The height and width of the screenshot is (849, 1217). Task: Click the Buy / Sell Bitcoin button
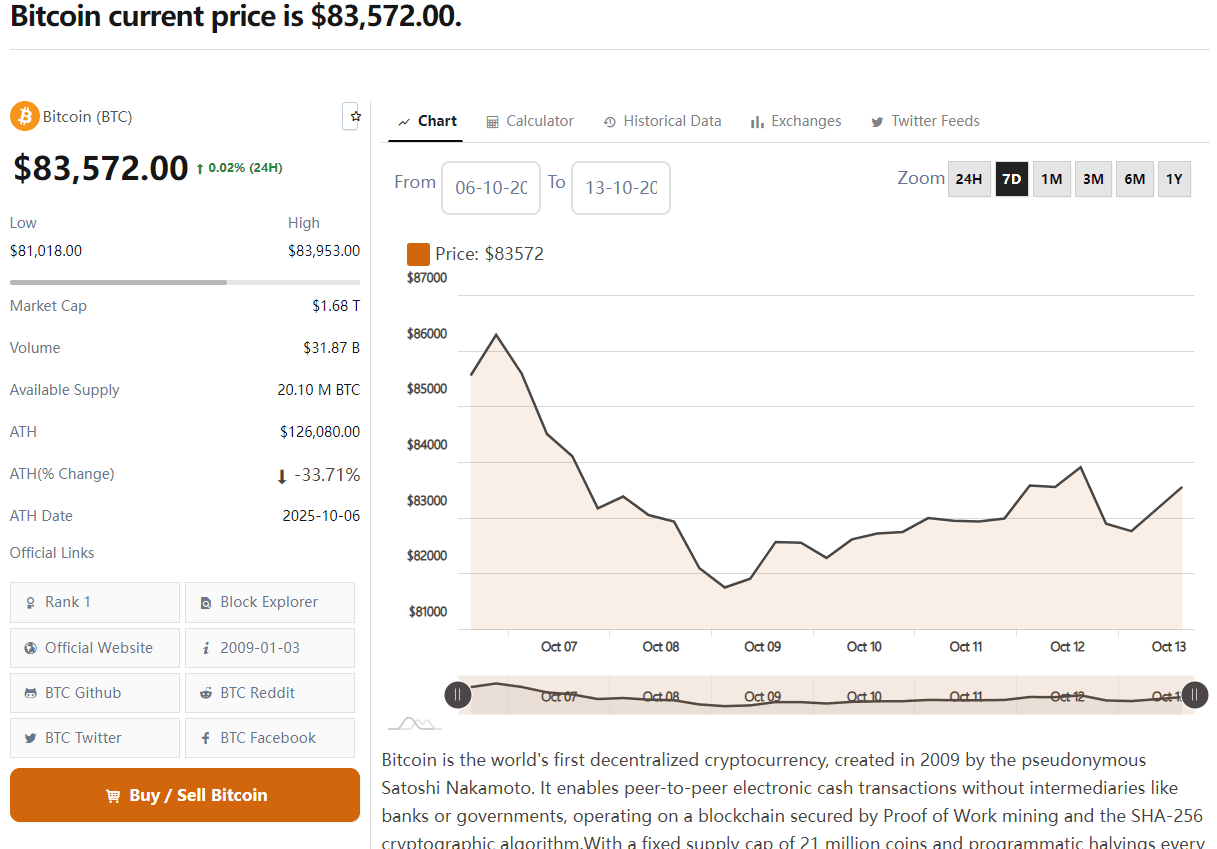(x=185, y=795)
